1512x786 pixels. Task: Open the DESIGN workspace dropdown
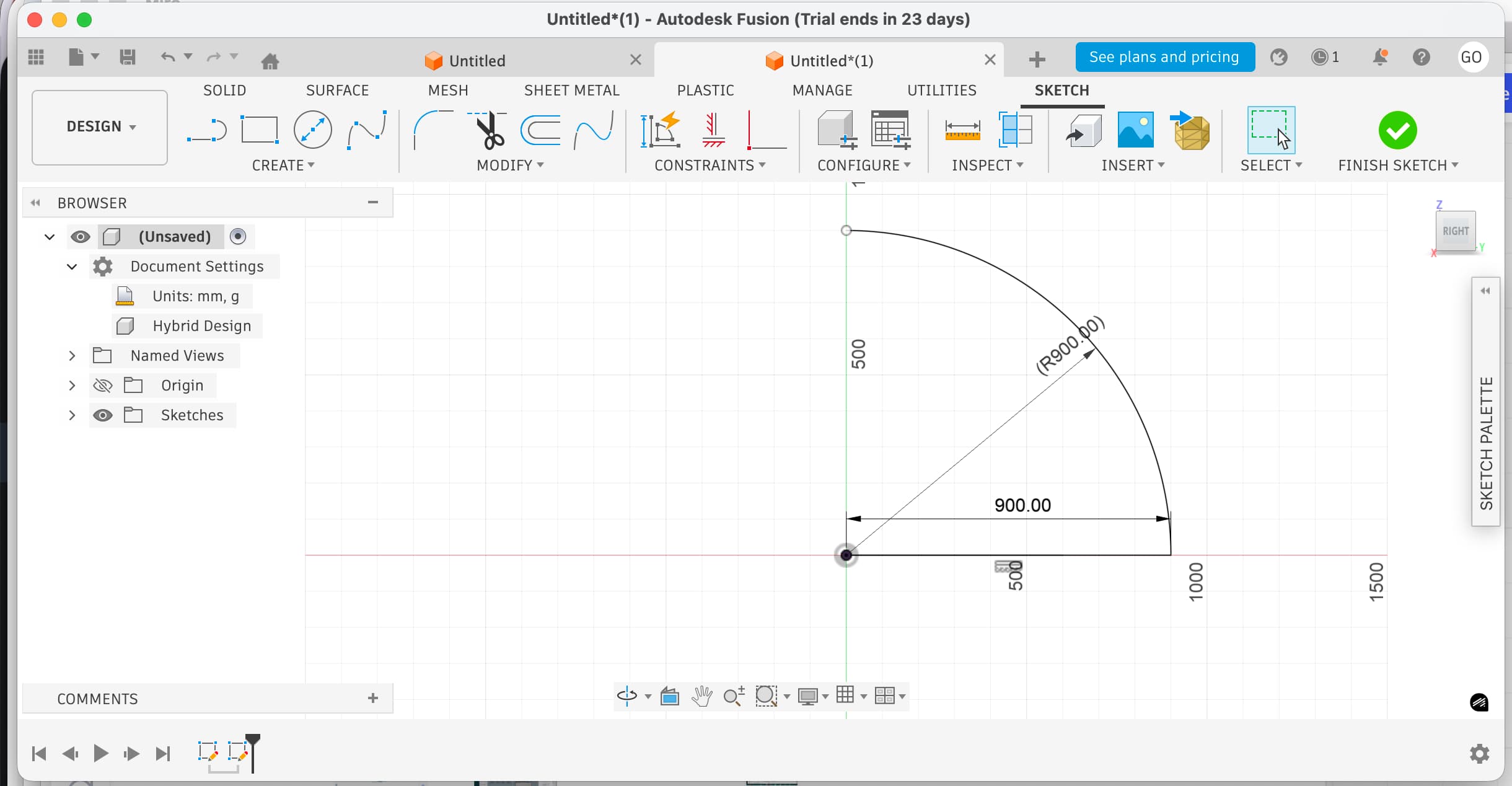pyautogui.click(x=100, y=127)
